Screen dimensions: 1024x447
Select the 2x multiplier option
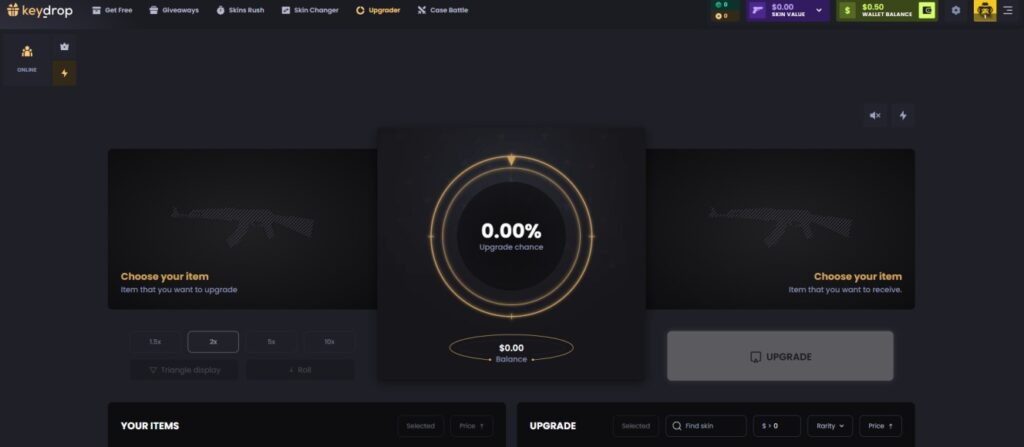click(x=213, y=342)
